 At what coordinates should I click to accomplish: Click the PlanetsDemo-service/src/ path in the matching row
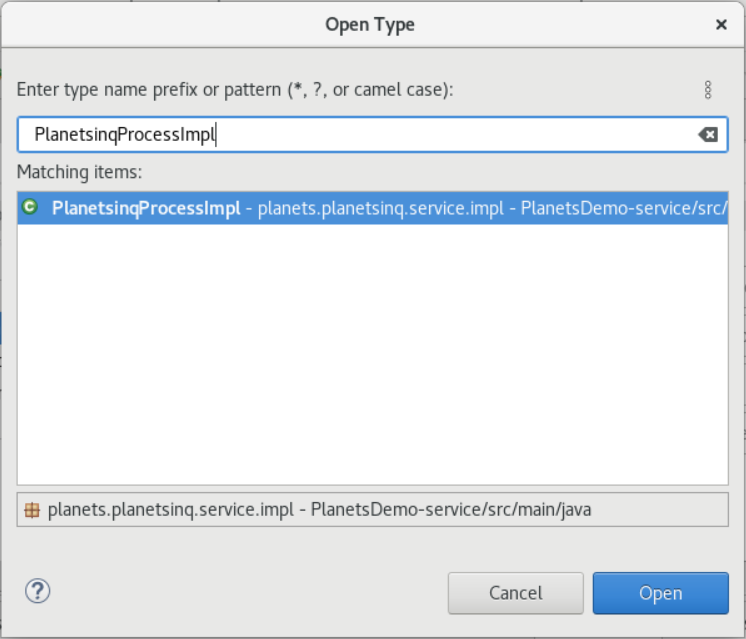coord(622,209)
